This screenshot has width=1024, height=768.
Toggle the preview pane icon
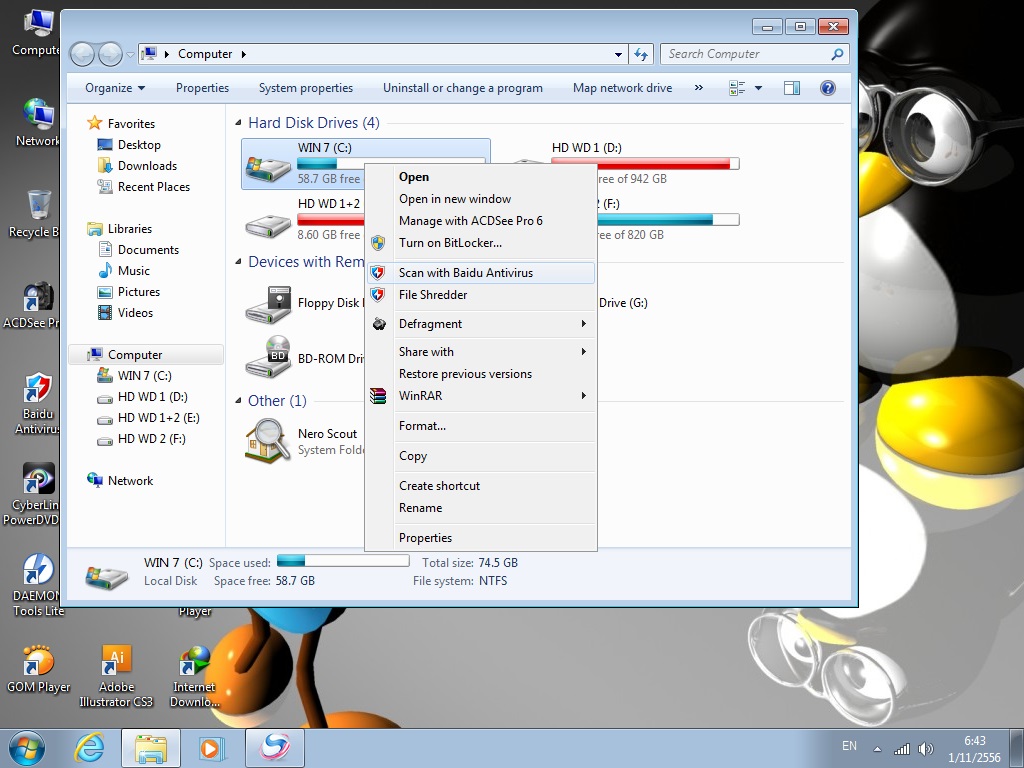[x=792, y=88]
